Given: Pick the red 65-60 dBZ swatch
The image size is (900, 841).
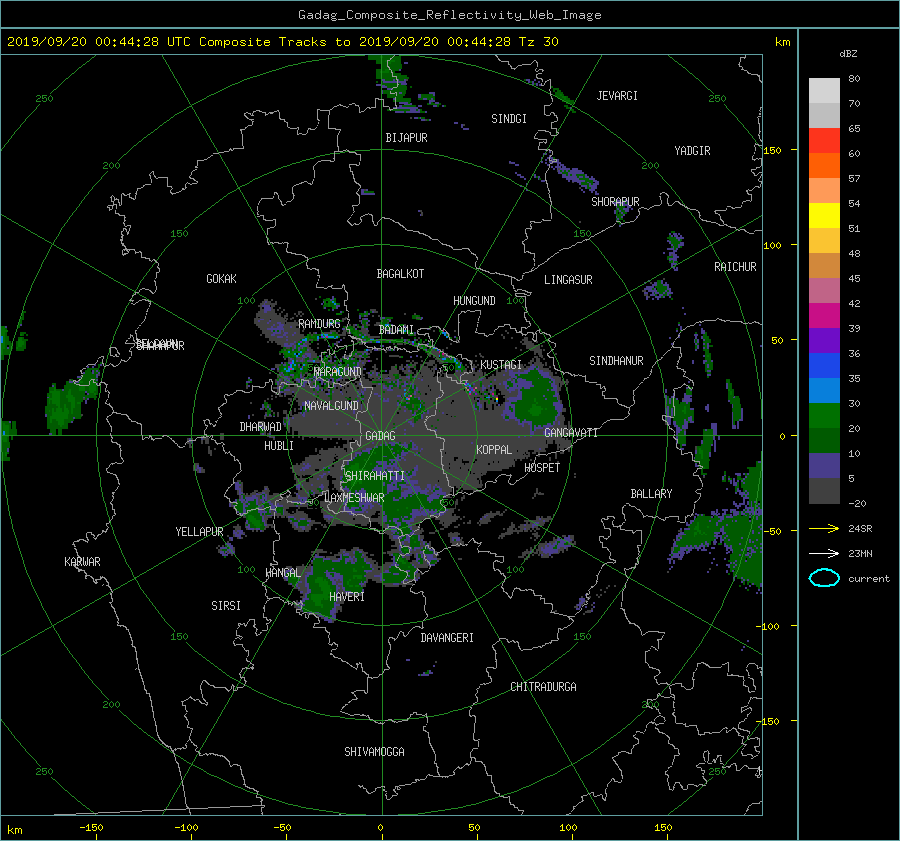Looking at the screenshot, I should [824, 141].
